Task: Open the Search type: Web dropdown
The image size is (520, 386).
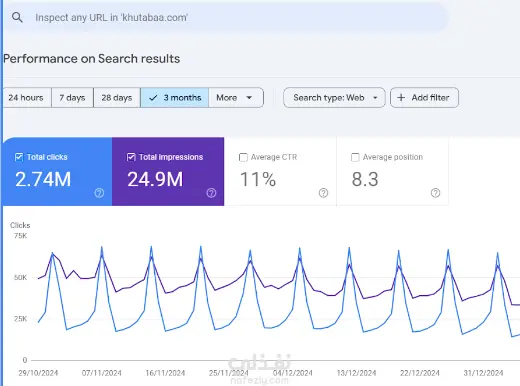Action: pos(334,98)
